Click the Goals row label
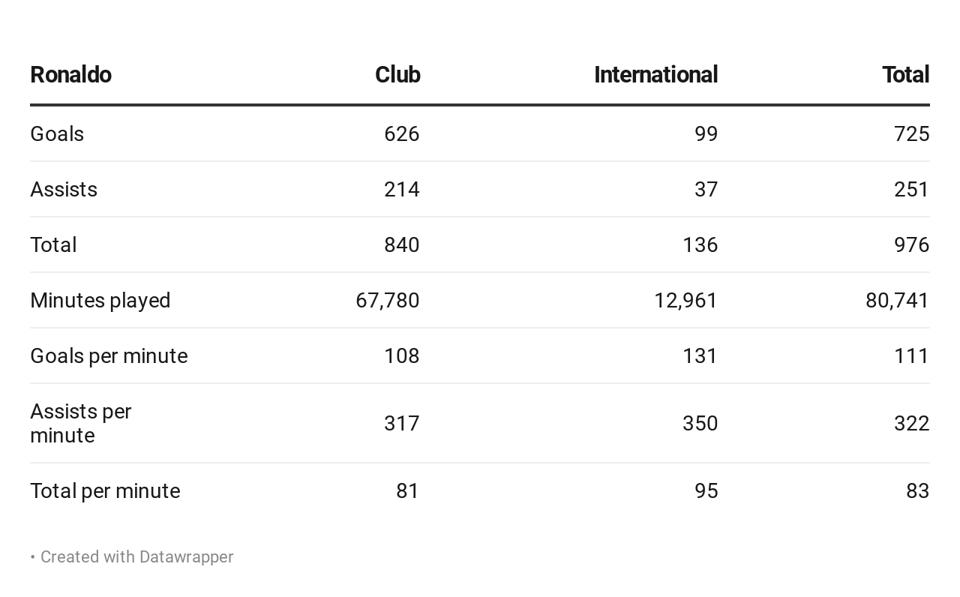Image resolution: width=960 pixels, height=597 pixels. [x=57, y=133]
